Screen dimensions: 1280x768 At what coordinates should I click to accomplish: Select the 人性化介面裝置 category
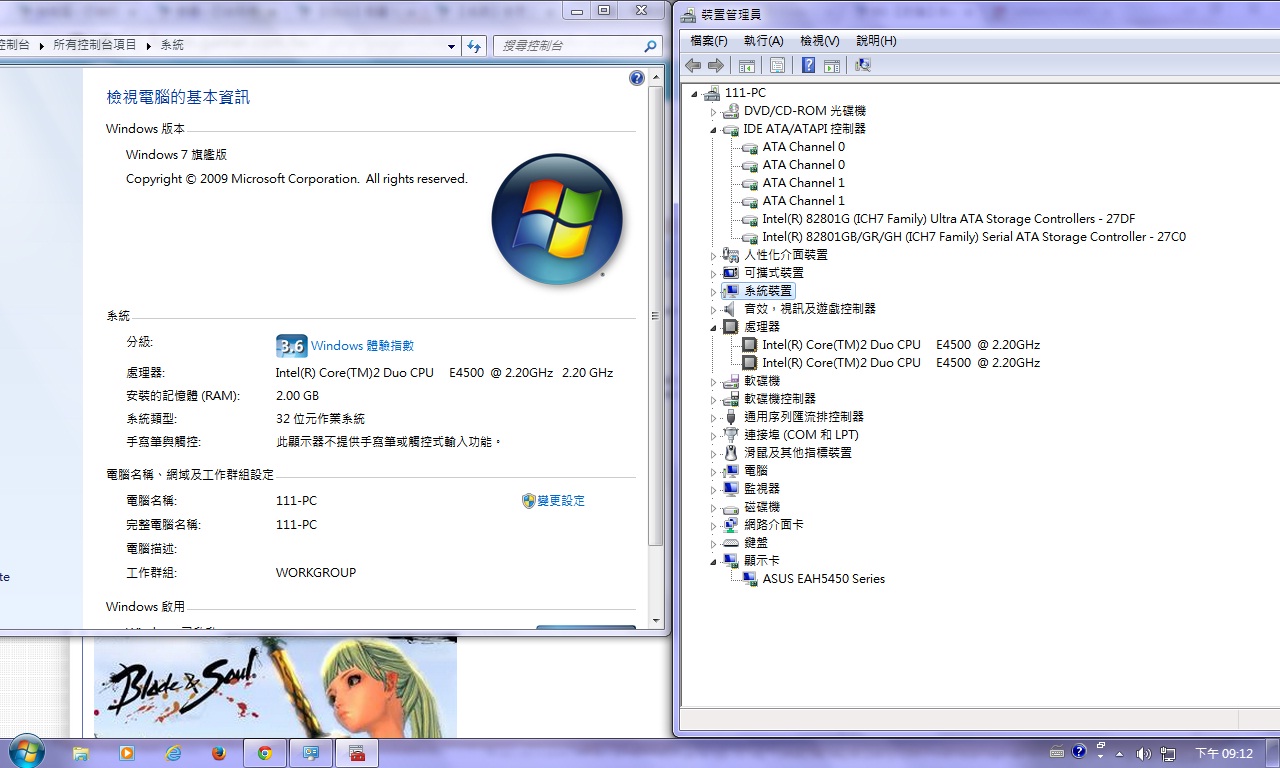[x=785, y=255]
